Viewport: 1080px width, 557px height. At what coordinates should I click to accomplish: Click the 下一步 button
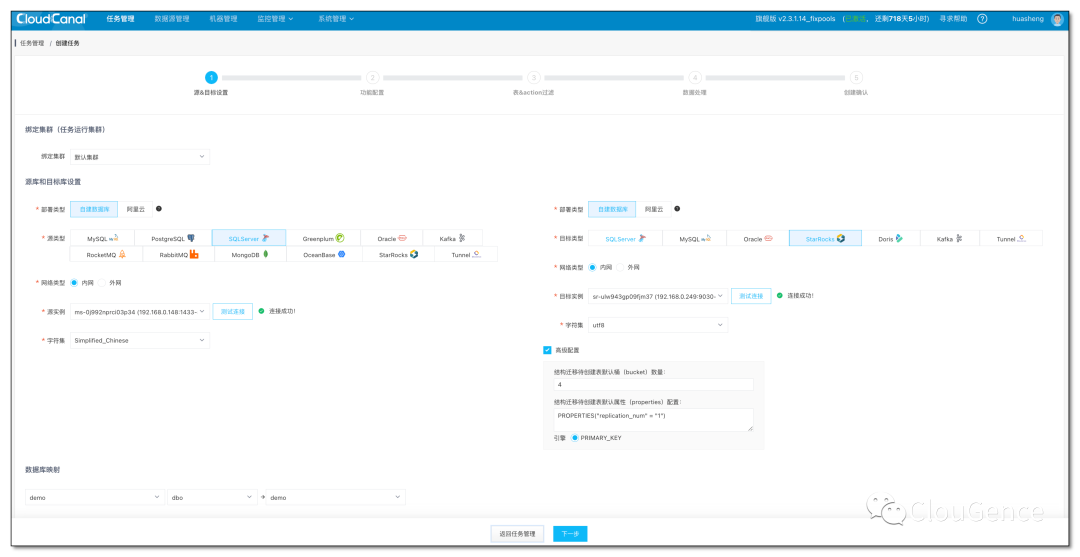(x=570, y=534)
